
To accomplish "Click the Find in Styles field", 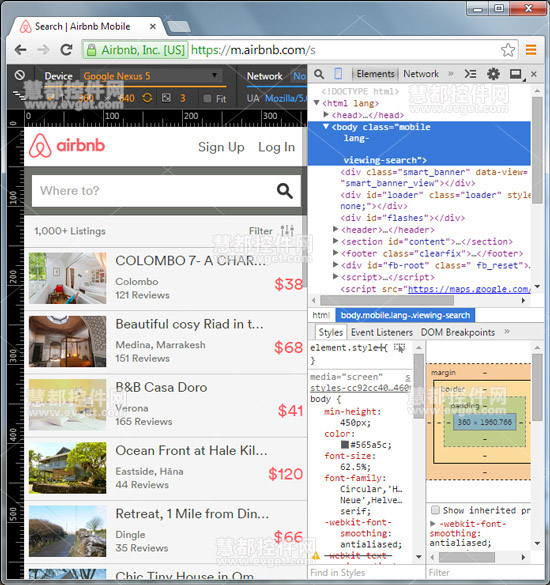I will (366, 572).
